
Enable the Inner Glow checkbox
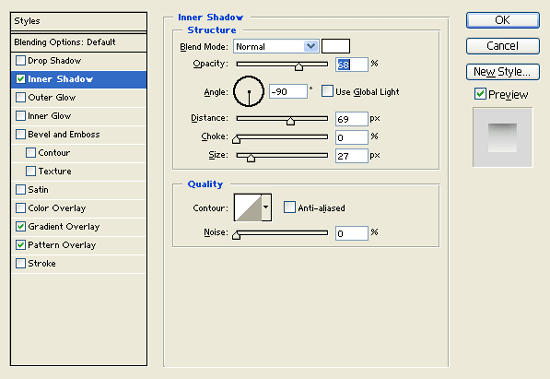[21, 116]
